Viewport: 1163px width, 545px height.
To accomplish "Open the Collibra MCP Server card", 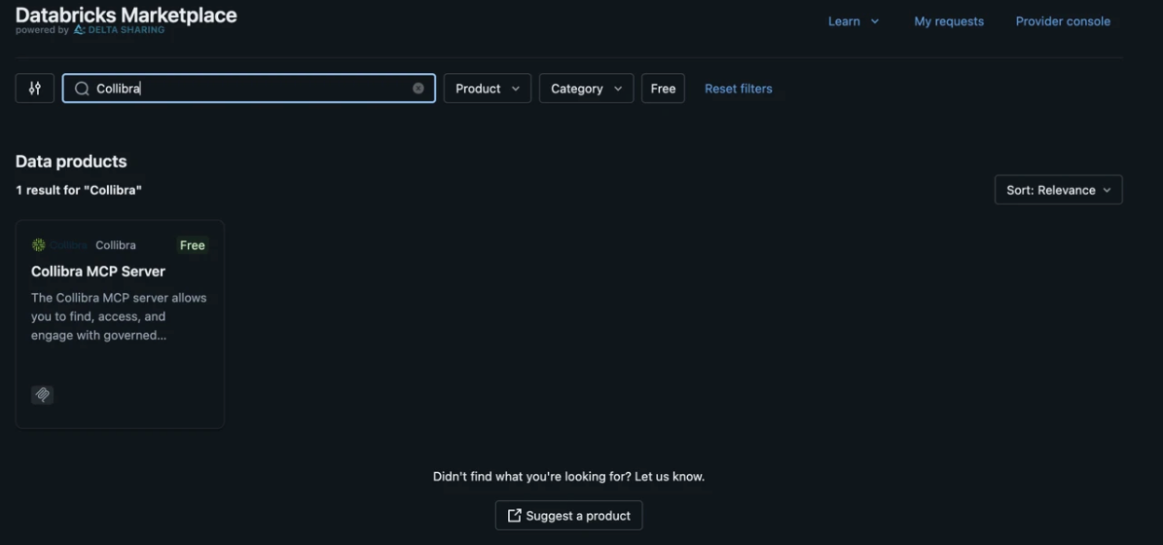I will pos(119,324).
